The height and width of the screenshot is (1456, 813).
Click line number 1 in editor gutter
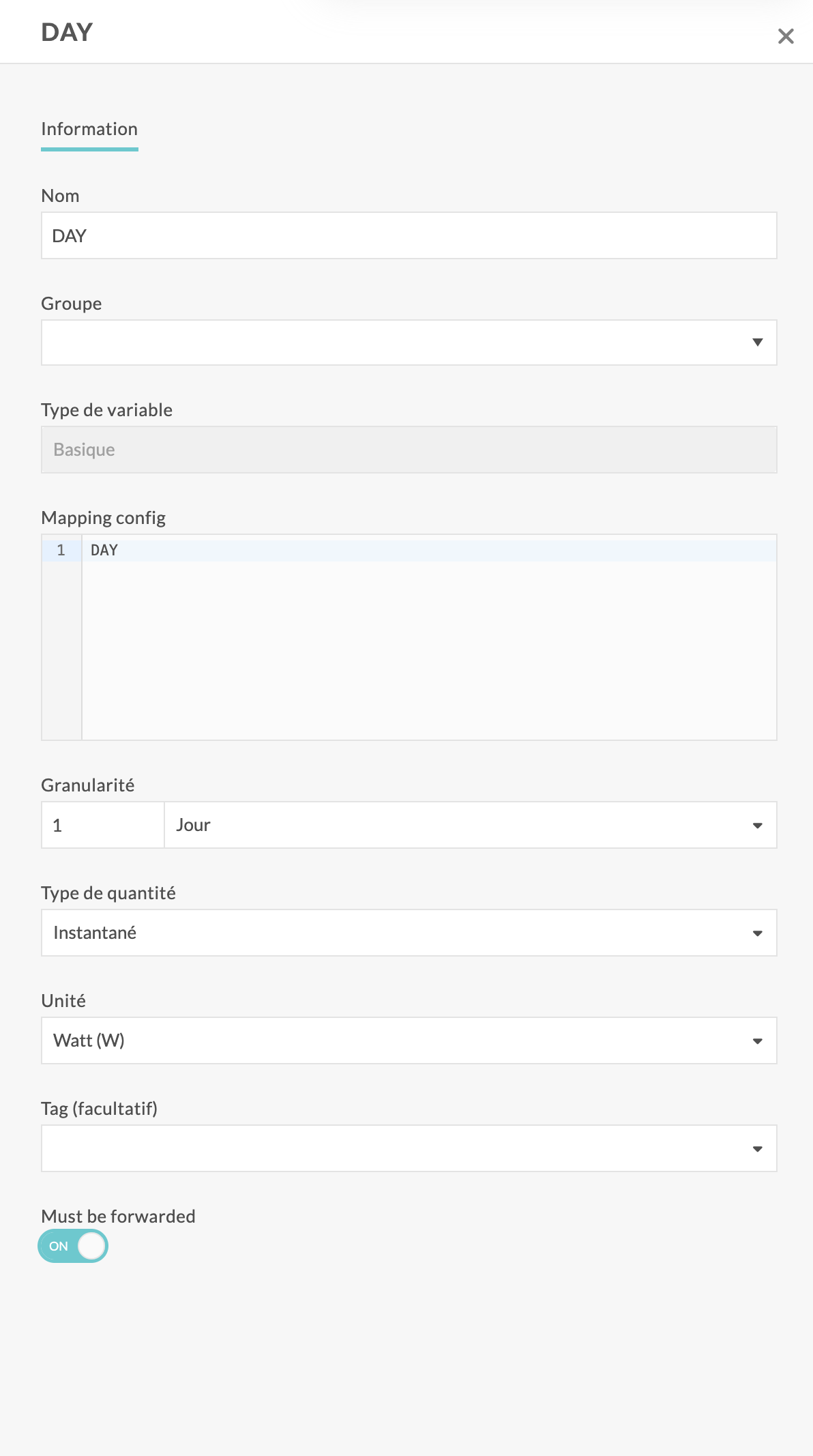61,551
